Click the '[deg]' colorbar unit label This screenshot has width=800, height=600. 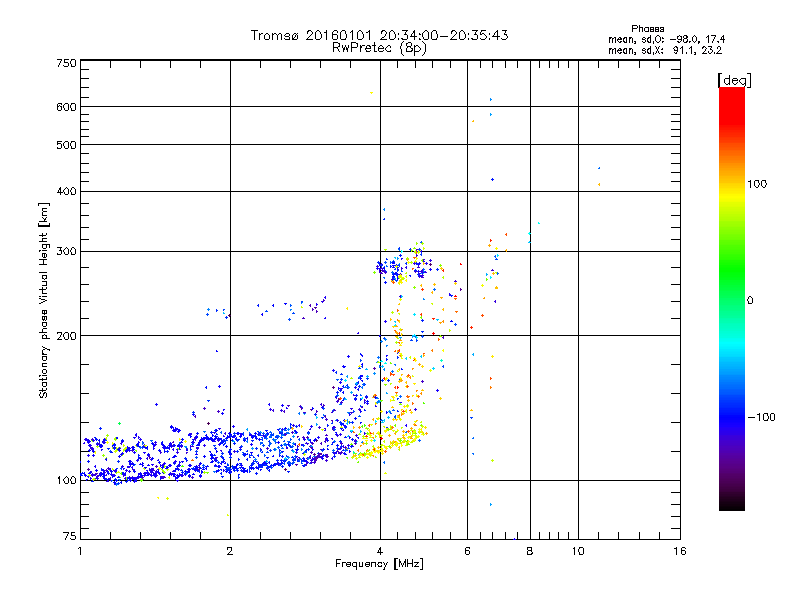[734, 80]
